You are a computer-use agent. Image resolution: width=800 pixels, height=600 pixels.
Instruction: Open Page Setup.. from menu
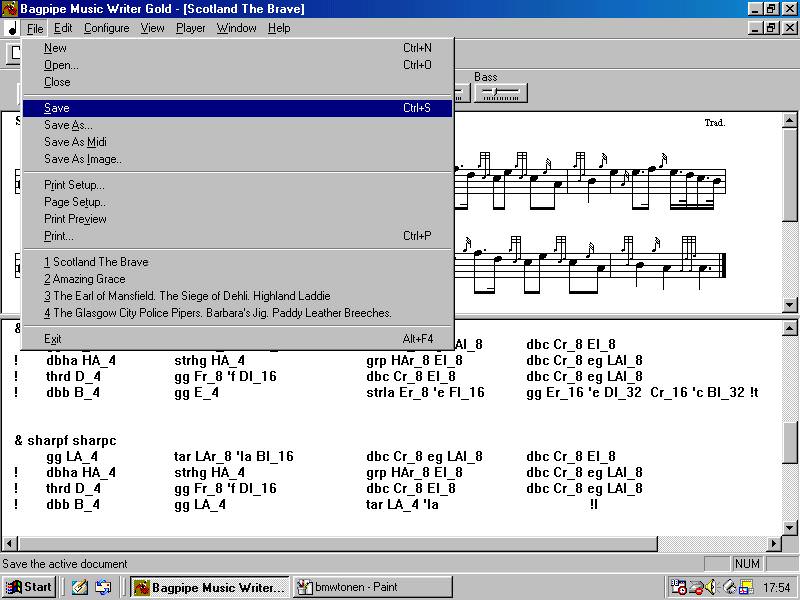click(x=237, y=202)
